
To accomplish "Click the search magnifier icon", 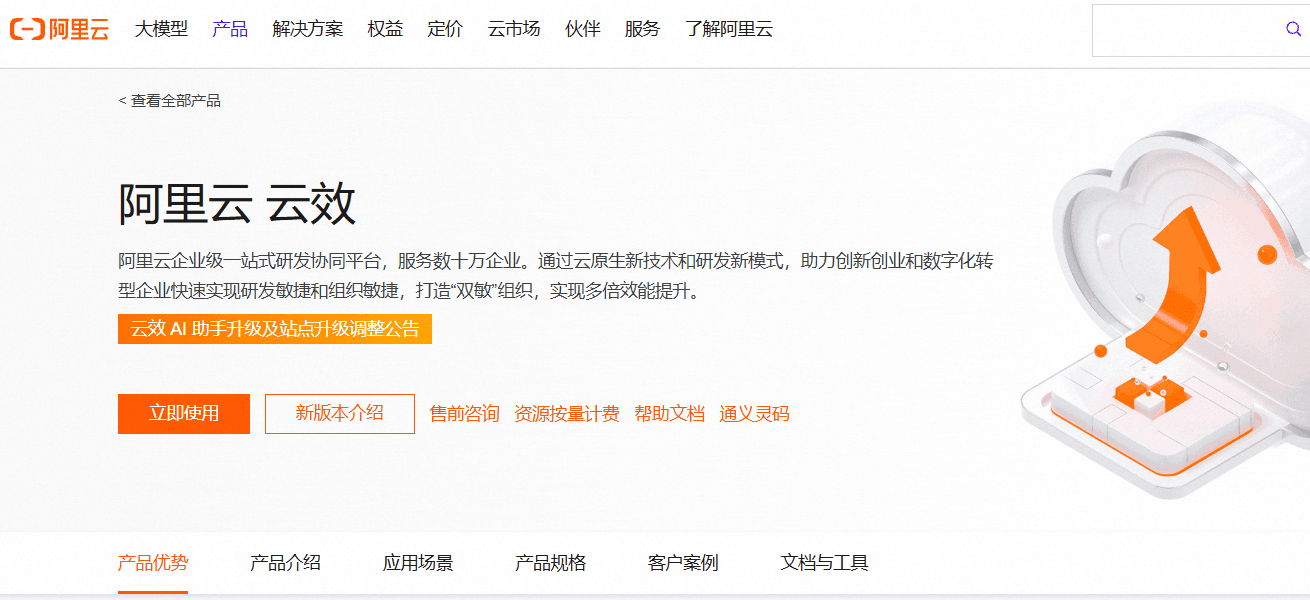I will [x=1293, y=30].
